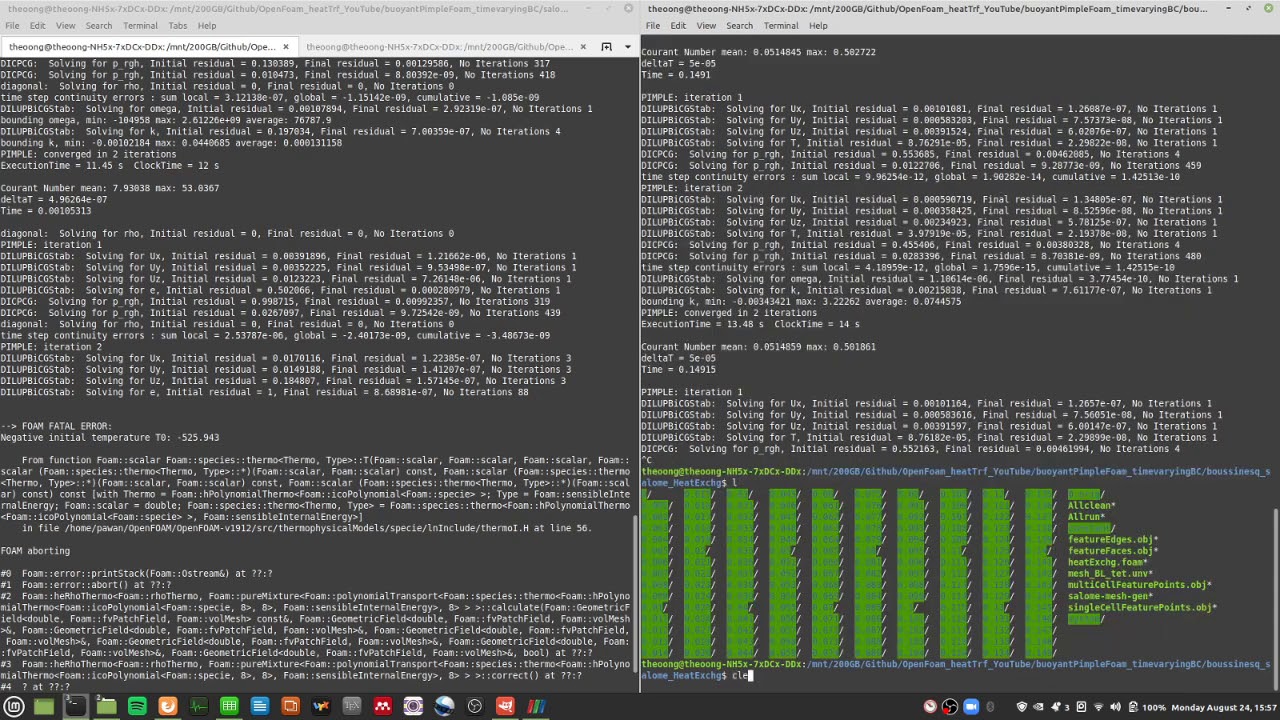Image resolution: width=1280 pixels, height=720 pixels.
Task: Click the Zoom tray icon
Action: point(971,707)
